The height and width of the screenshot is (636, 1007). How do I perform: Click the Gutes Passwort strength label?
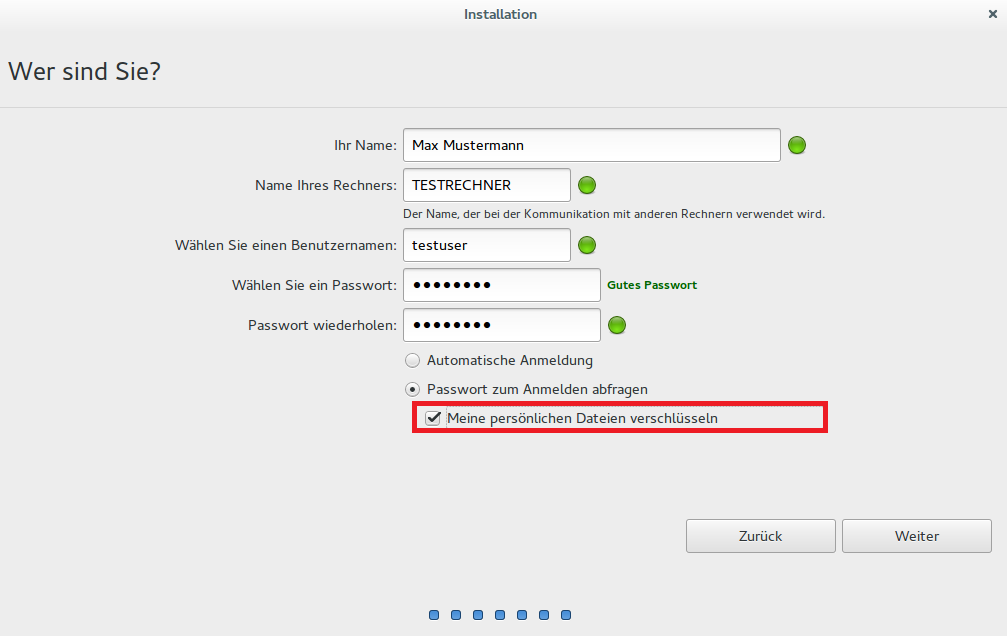pos(652,285)
